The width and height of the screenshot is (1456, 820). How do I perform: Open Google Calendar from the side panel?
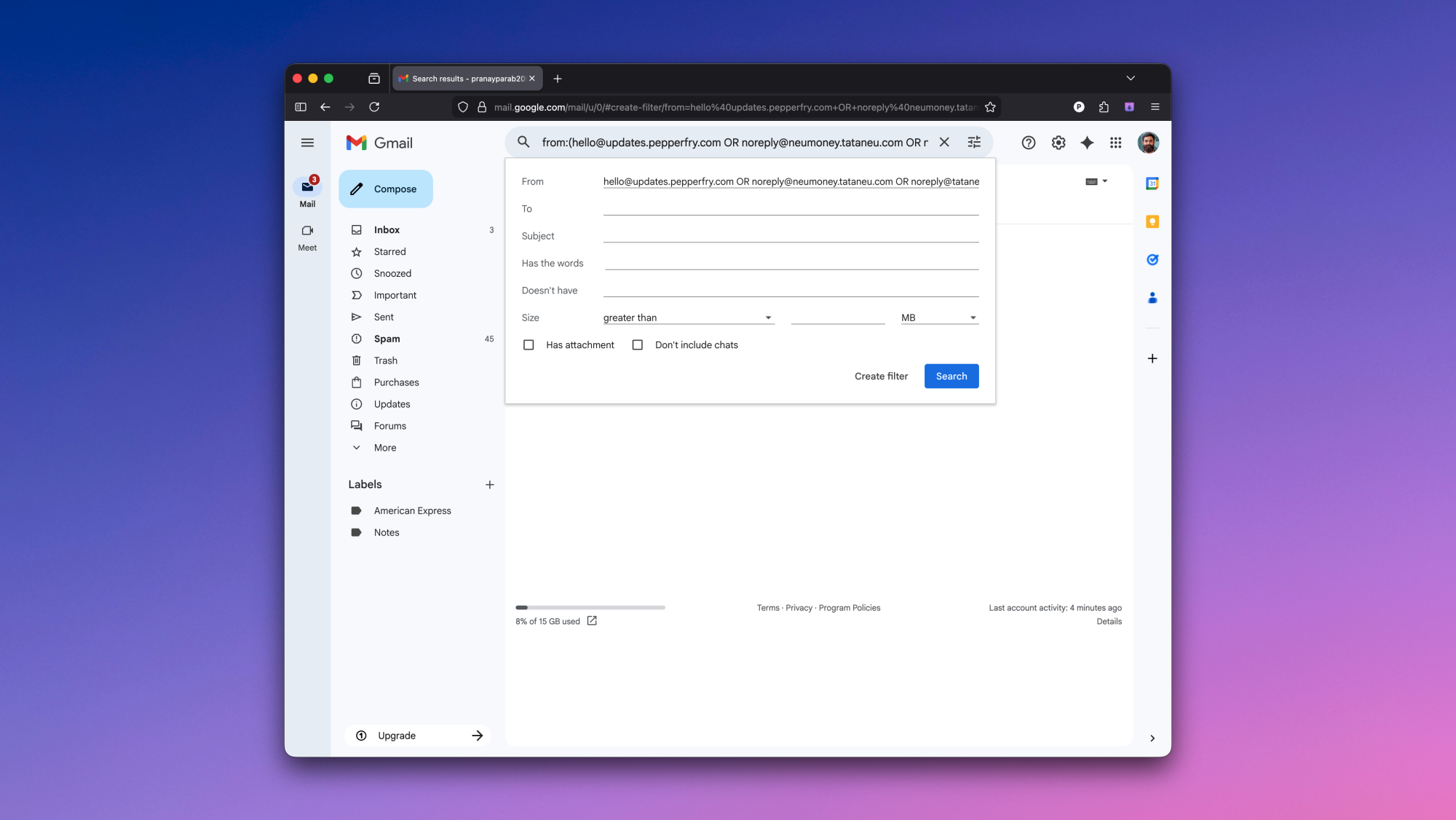(1152, 184)
